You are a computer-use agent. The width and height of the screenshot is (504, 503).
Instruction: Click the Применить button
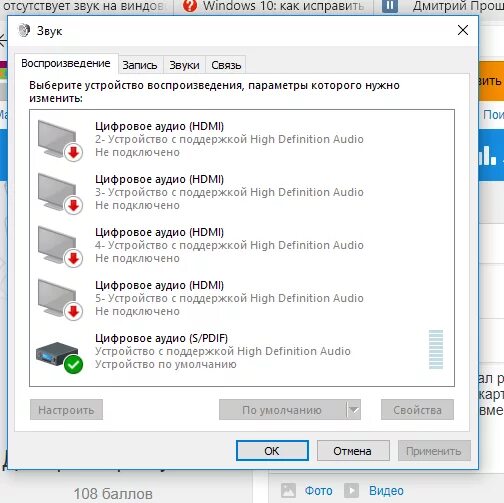434,451
